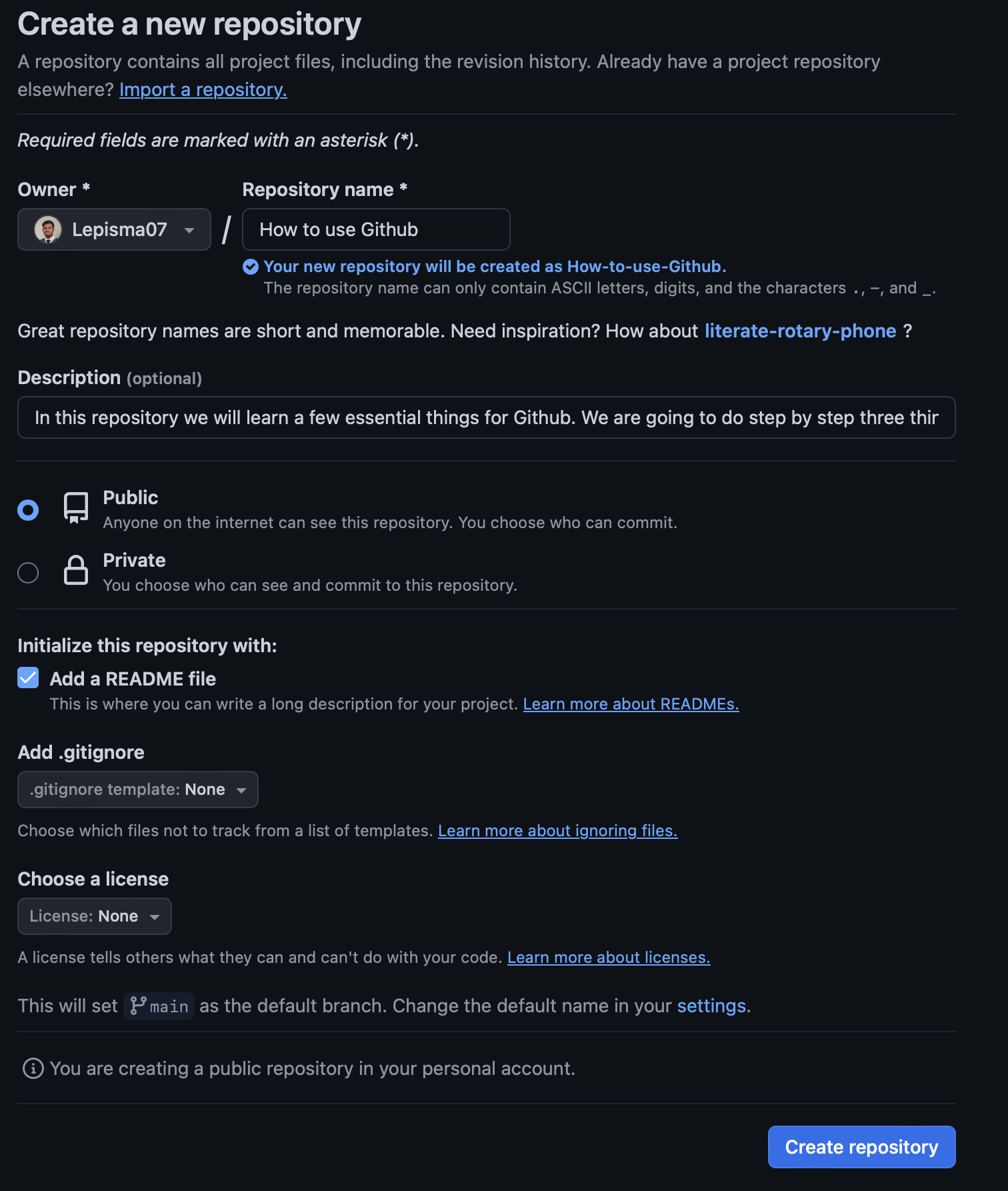Select the Public visibility radio button
The width and height of the screenshot is (1008, 1191).
pos(28,510)
